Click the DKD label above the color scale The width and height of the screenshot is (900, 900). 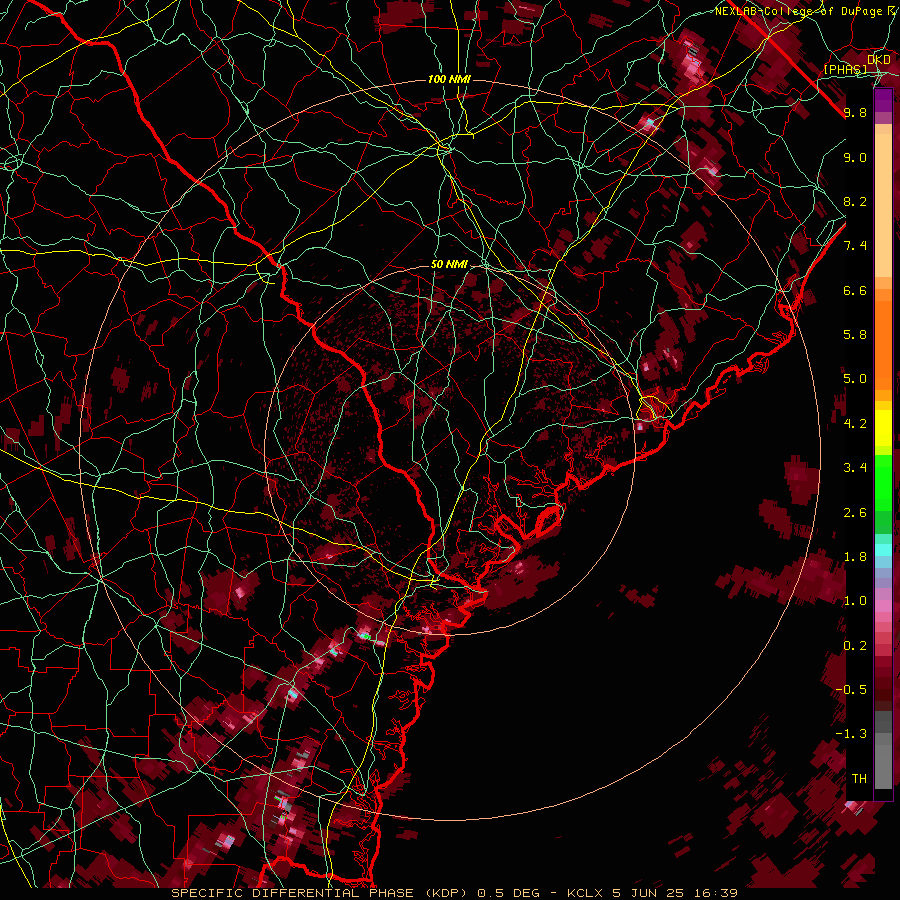pos(879,60)
